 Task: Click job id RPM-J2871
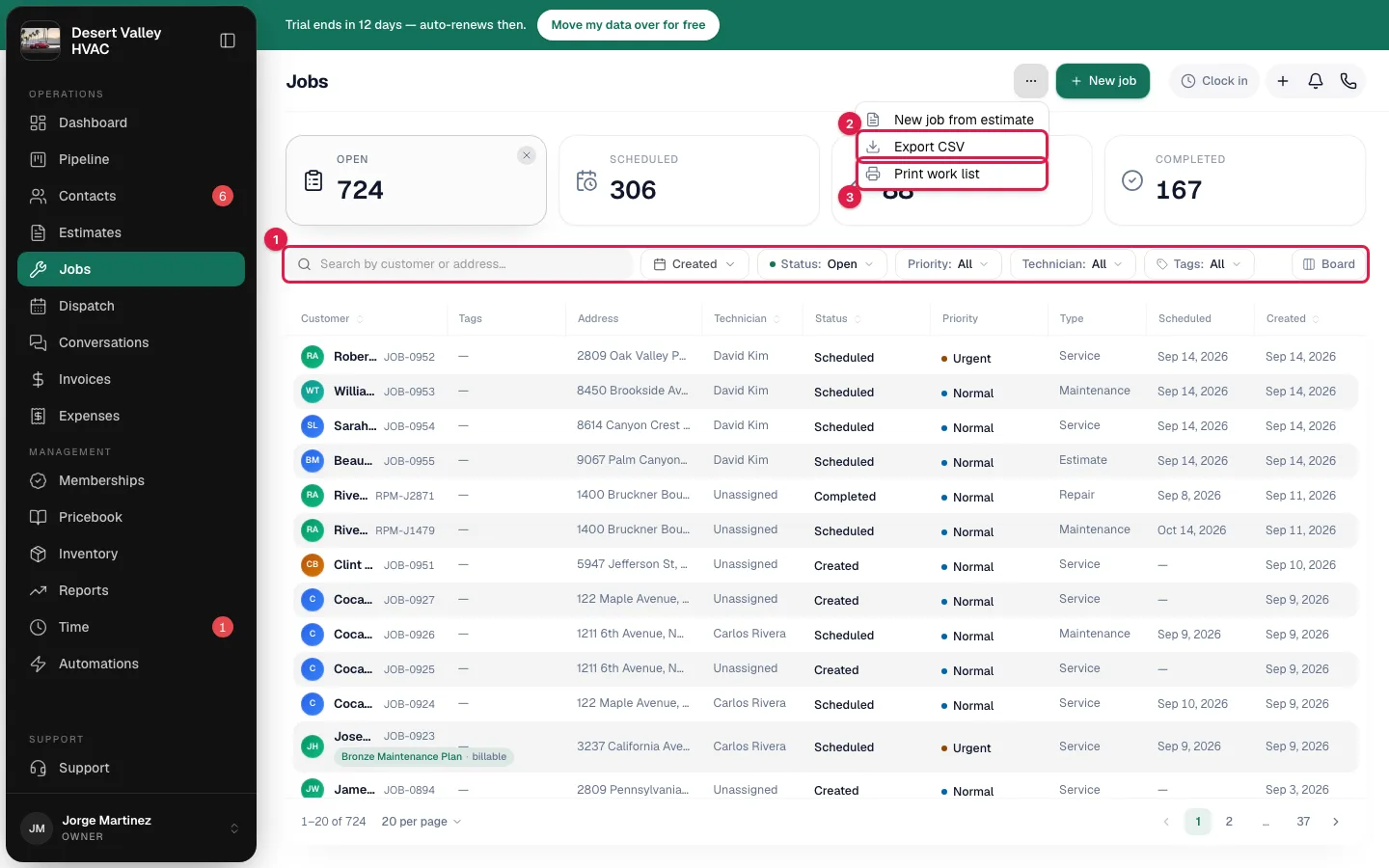pyautogui.click(x=405, y=496)
